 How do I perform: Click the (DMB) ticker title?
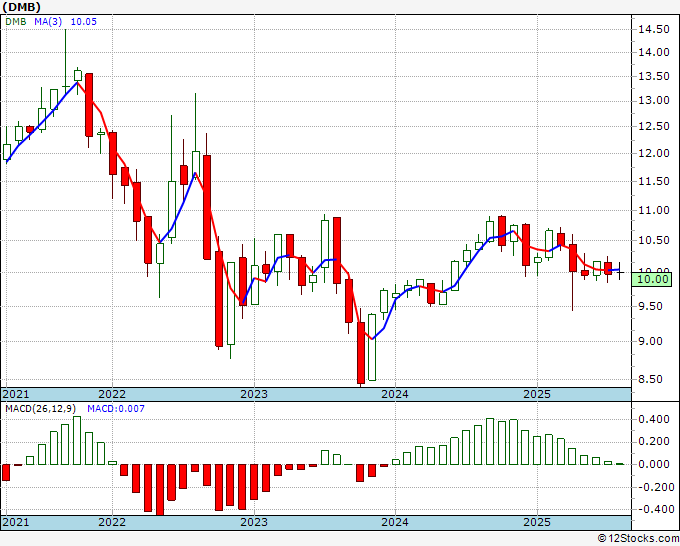(22, 7)
